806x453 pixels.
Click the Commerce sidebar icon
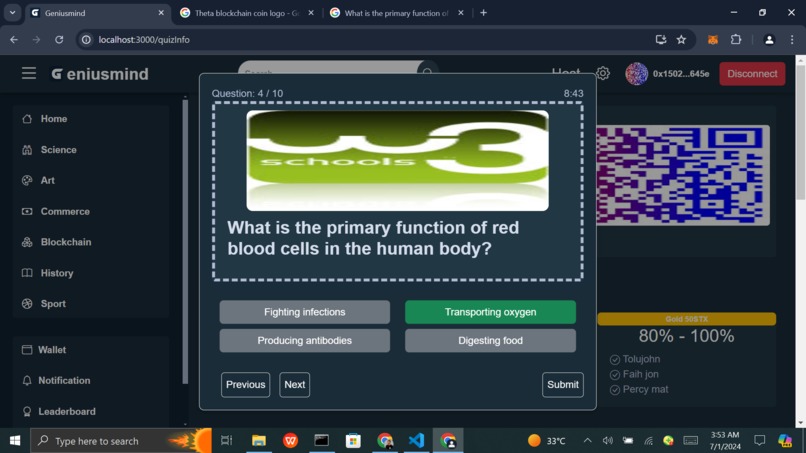pyautogui.click(x=27, y=211)
